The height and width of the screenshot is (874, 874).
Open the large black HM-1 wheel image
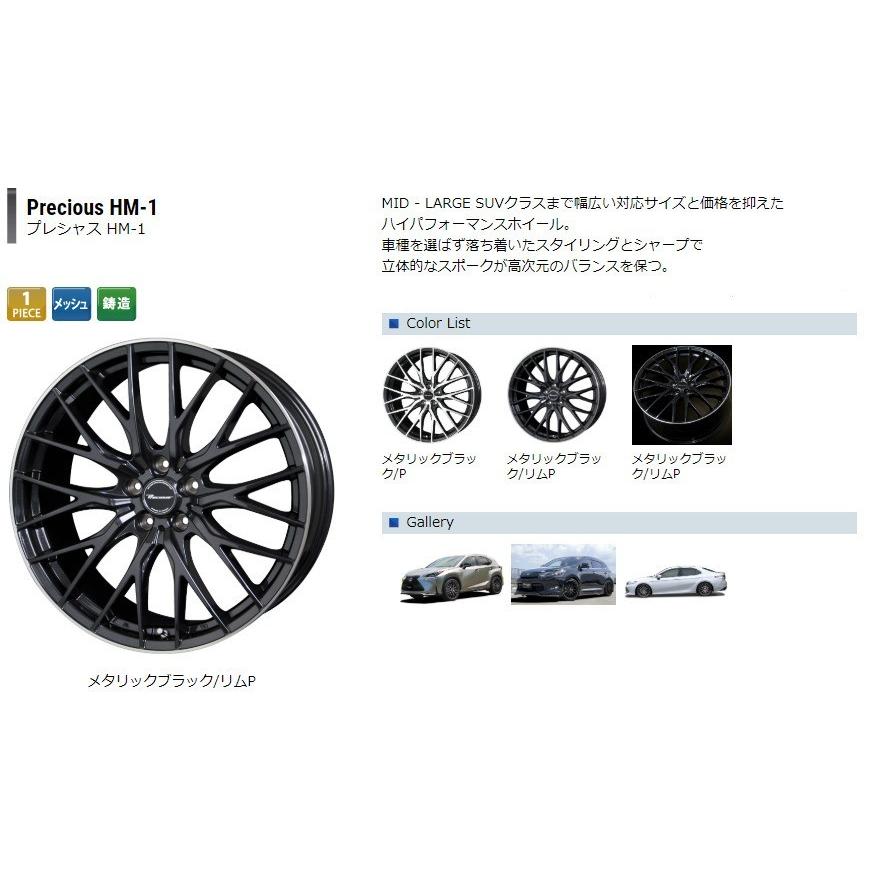point(172,496)
